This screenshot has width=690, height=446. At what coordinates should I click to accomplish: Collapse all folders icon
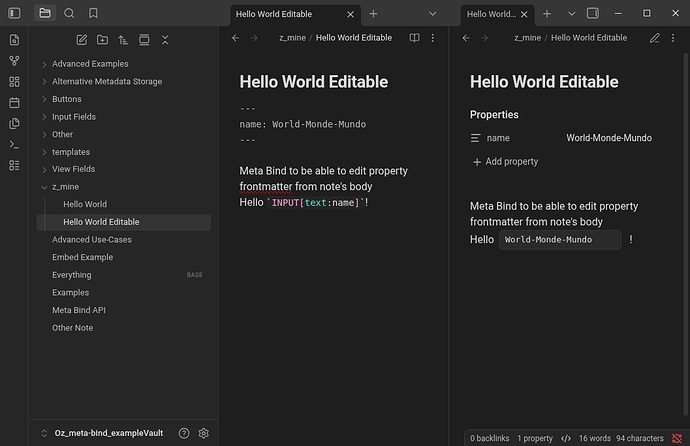[165, 40]
